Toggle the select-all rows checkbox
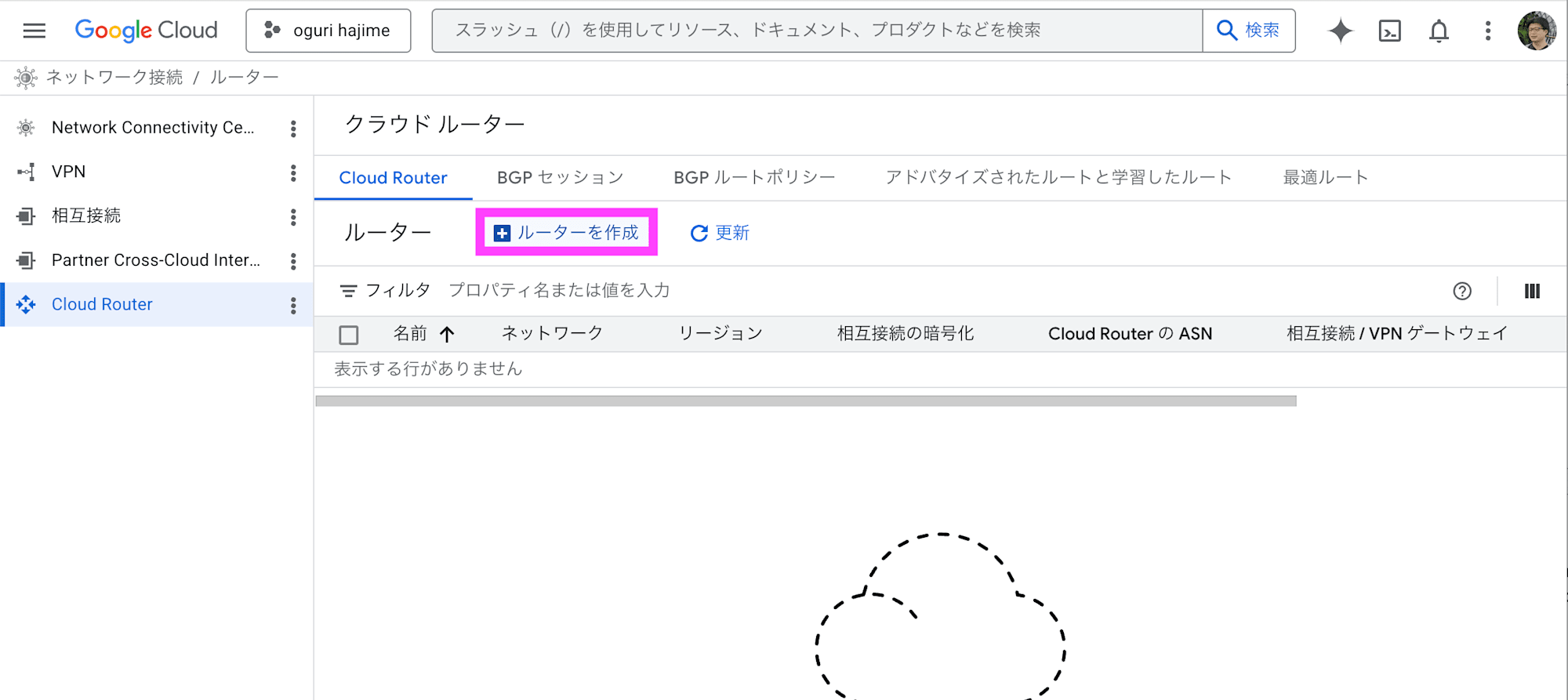Image resolution: width=1568 pixels, height=700 pixels. click(349, 335)
